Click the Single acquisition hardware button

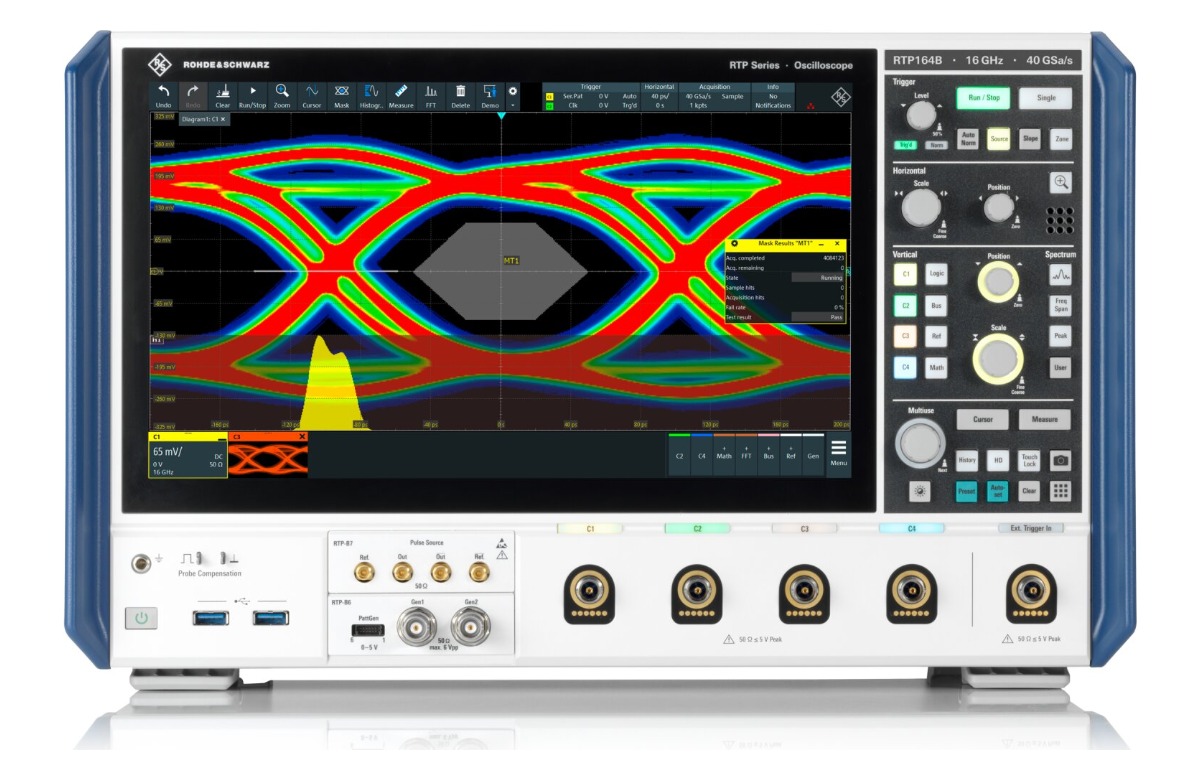1044,98
